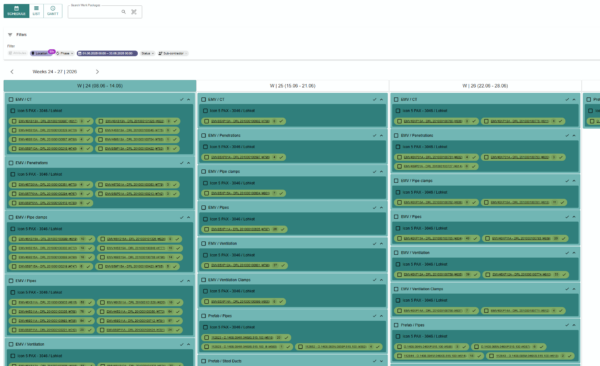Click the clear icon in the search box
The image size is (600, 366).
[134, 12]
